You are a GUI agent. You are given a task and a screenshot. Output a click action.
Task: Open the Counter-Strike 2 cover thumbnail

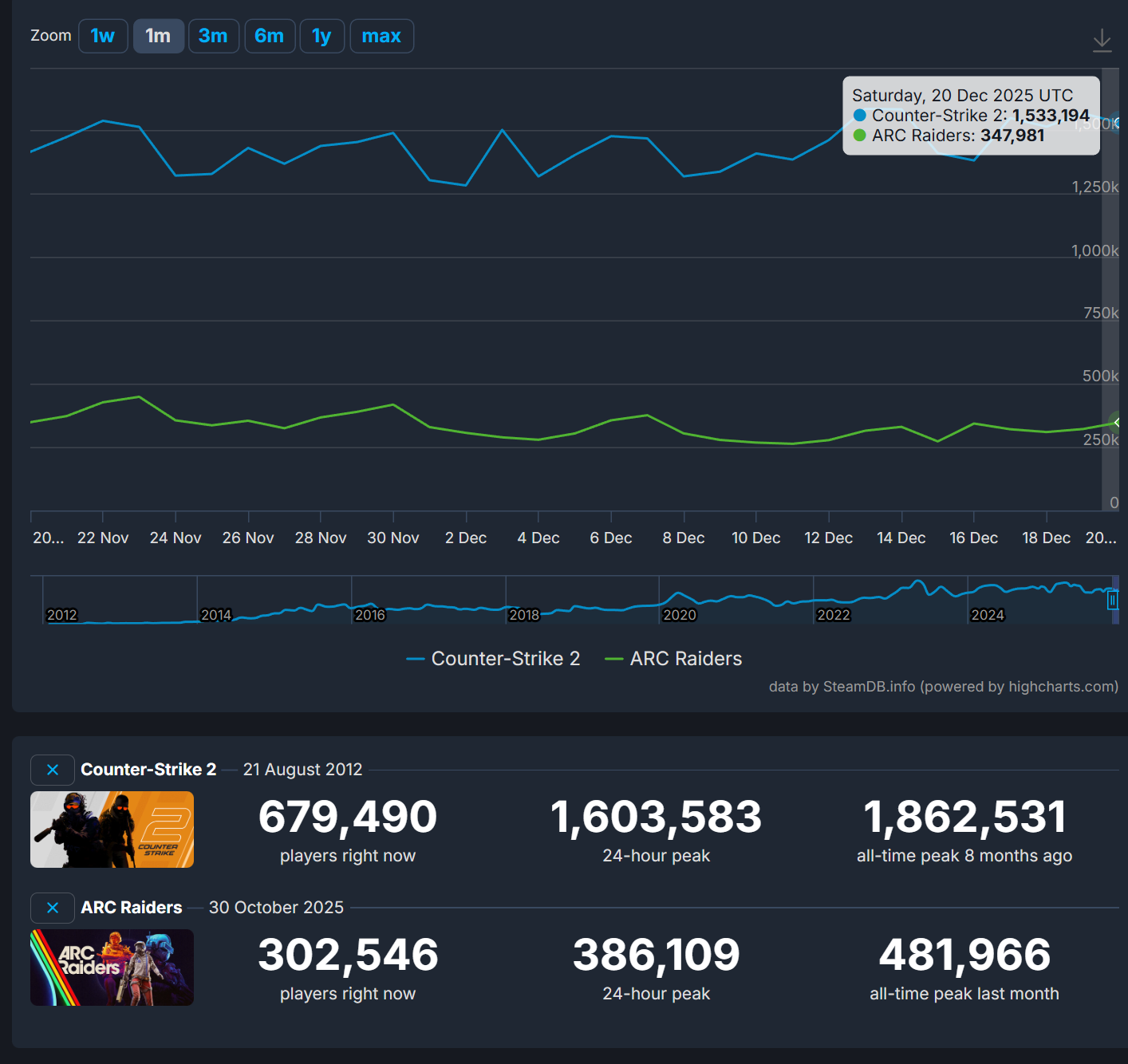point(112,830)
